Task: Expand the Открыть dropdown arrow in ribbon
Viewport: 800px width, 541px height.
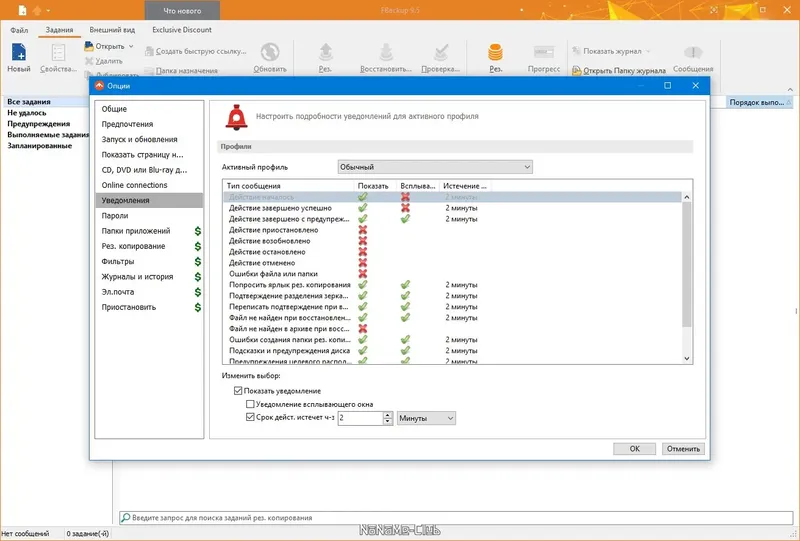Action: [x=131, y=46]
